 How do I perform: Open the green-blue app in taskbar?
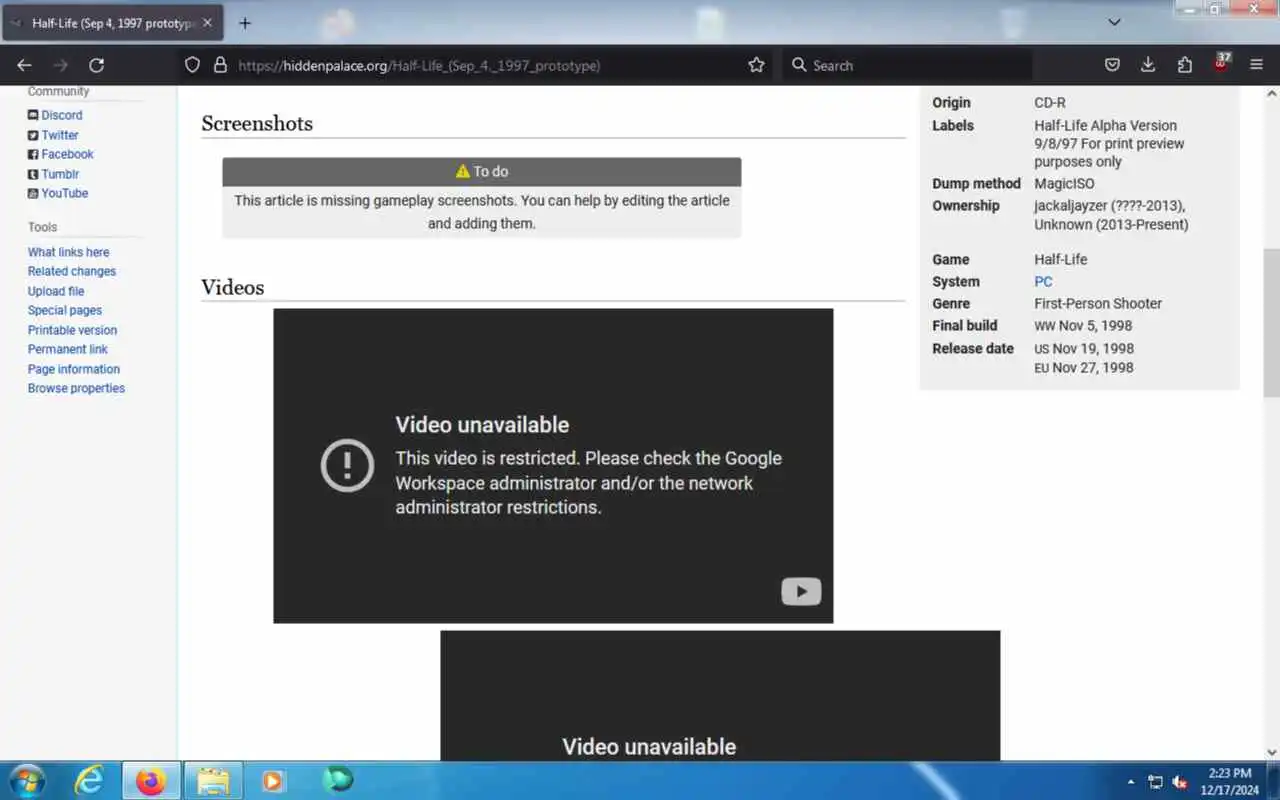(337, 780)
